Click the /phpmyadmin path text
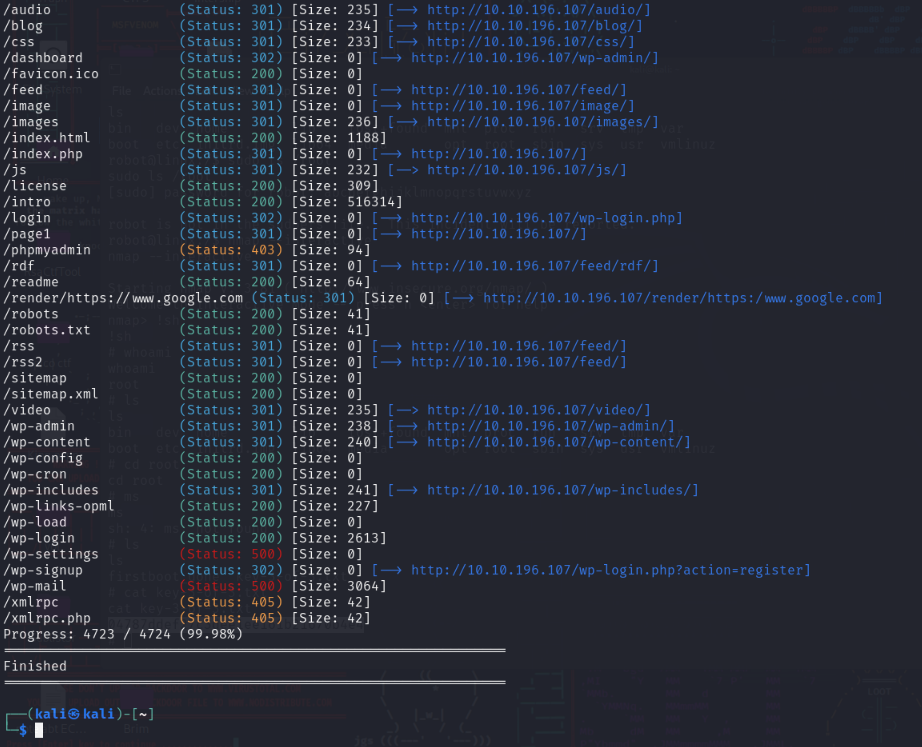The width and height of the screenshot is (922, 747). pos(47,250)
